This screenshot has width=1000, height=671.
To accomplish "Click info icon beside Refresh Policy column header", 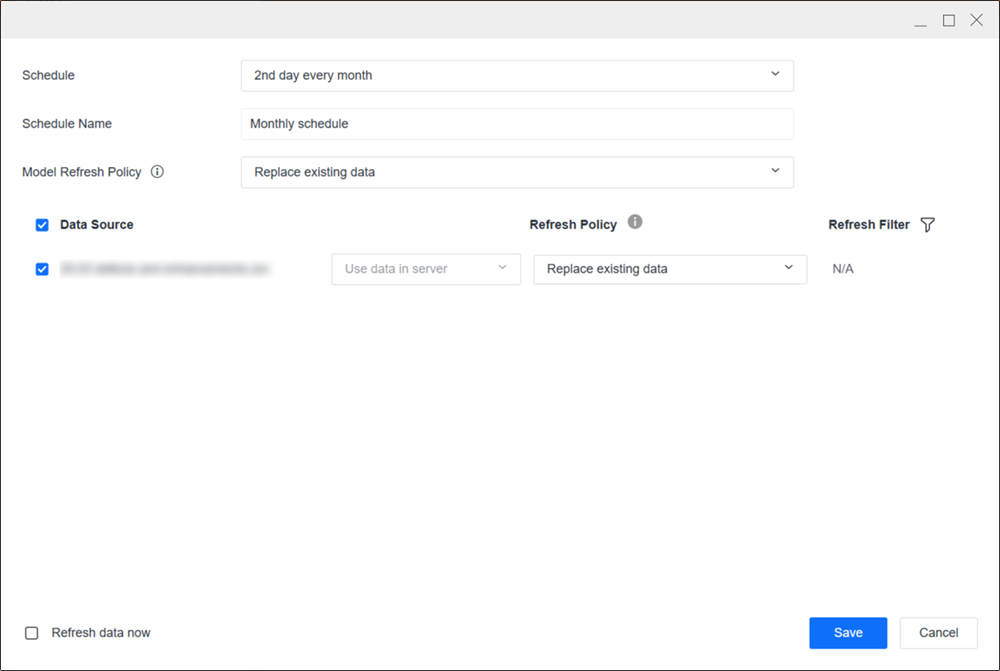I will pos(635,222).
